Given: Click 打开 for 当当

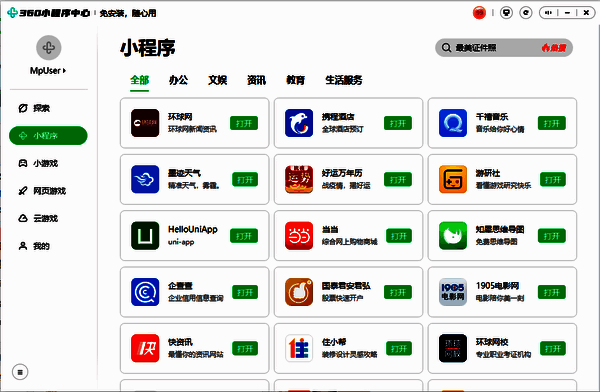Looking at the screenshot, I should click(399, 235).
